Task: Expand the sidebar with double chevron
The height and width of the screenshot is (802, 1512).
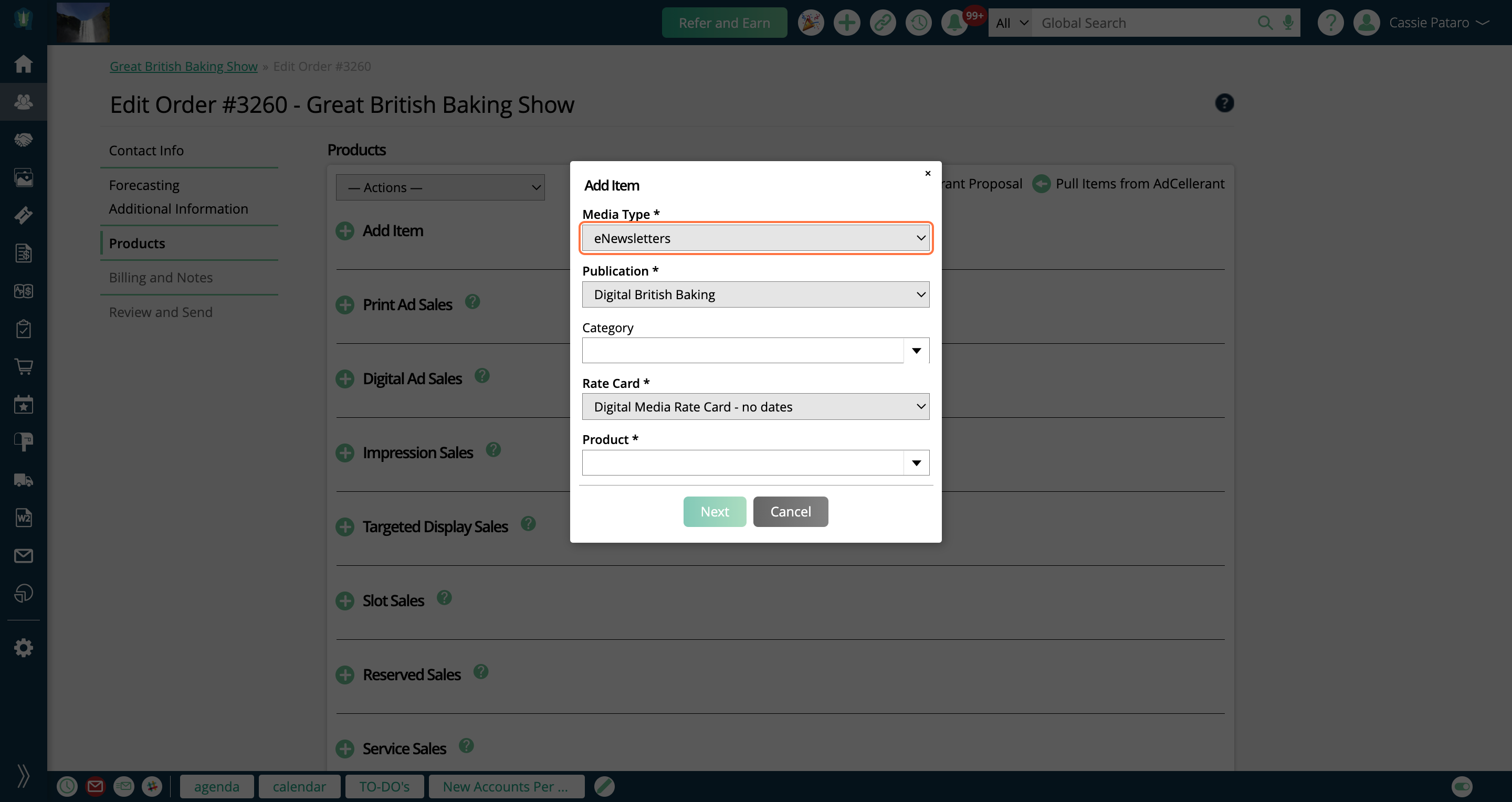Action: (24, 776)
